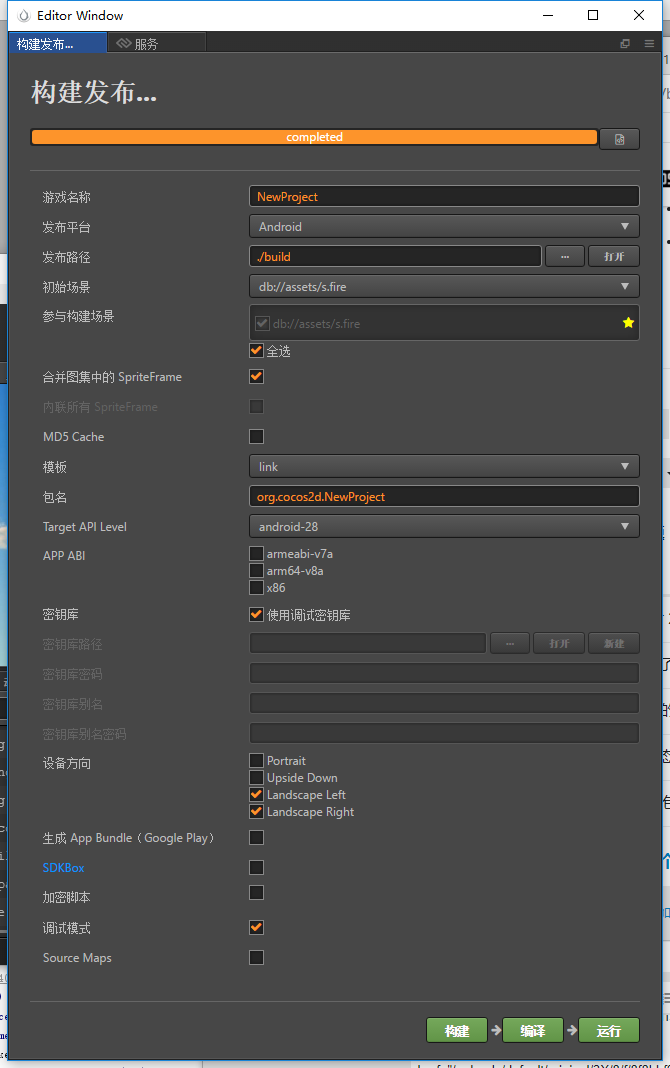The width and height of the screenshot is (670, 1068).
Task: Uncheck Landscape Left orientation
Action: click(x=256, y=794)
